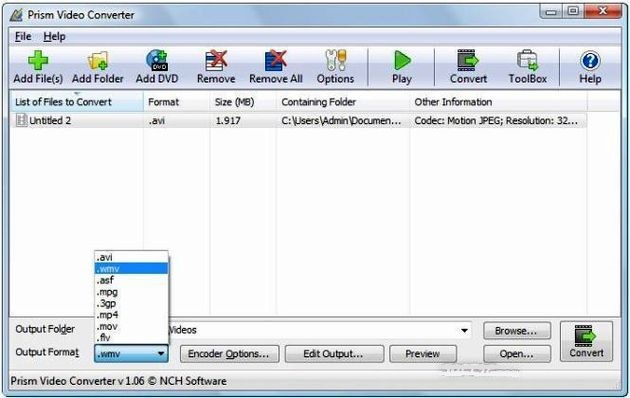Viewport: 630px width, 398px height.
Task: Click the blue Help question-mark icon
Action: [x=590, y=61]
